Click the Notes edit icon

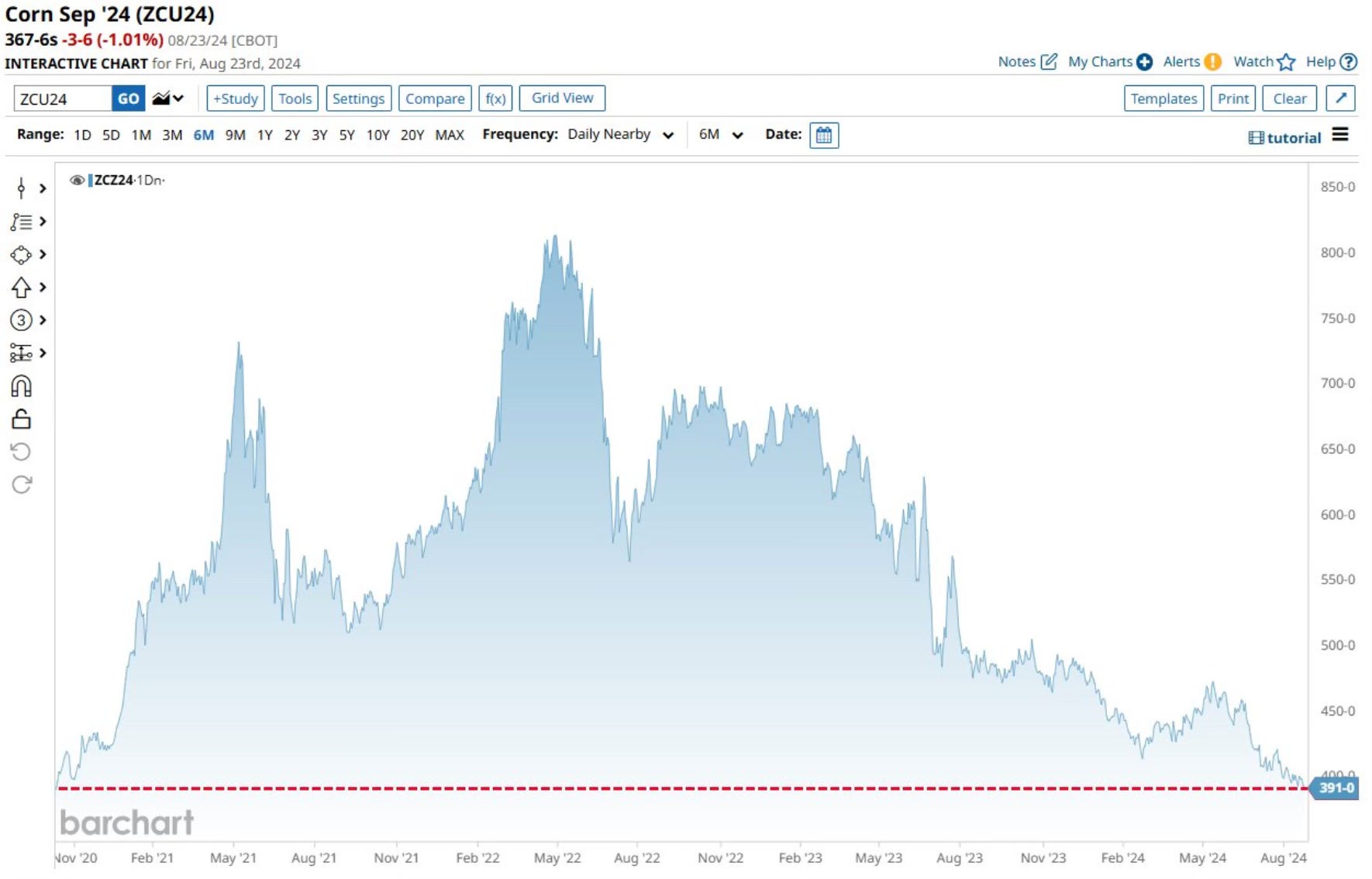coord(1048,62)
